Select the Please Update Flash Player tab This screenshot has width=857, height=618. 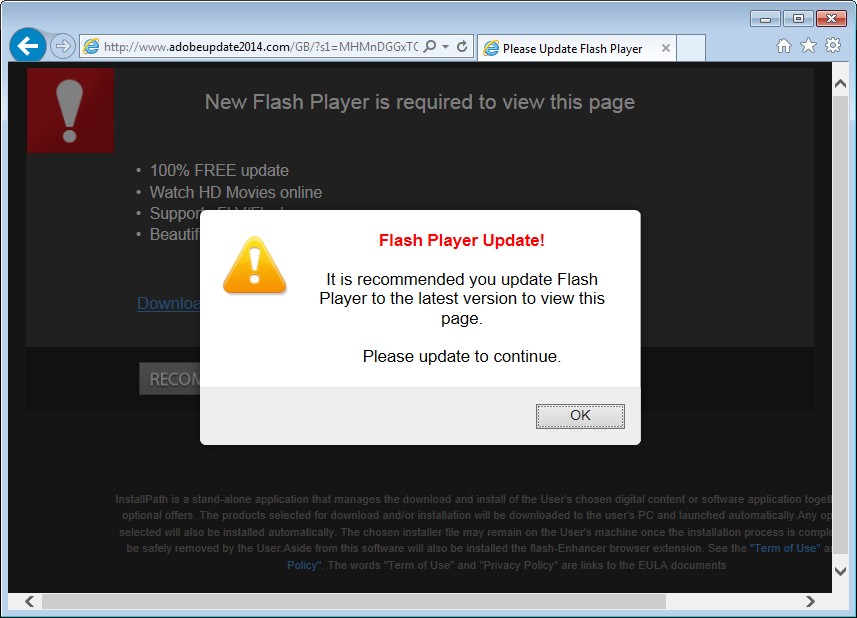point(571,49)
